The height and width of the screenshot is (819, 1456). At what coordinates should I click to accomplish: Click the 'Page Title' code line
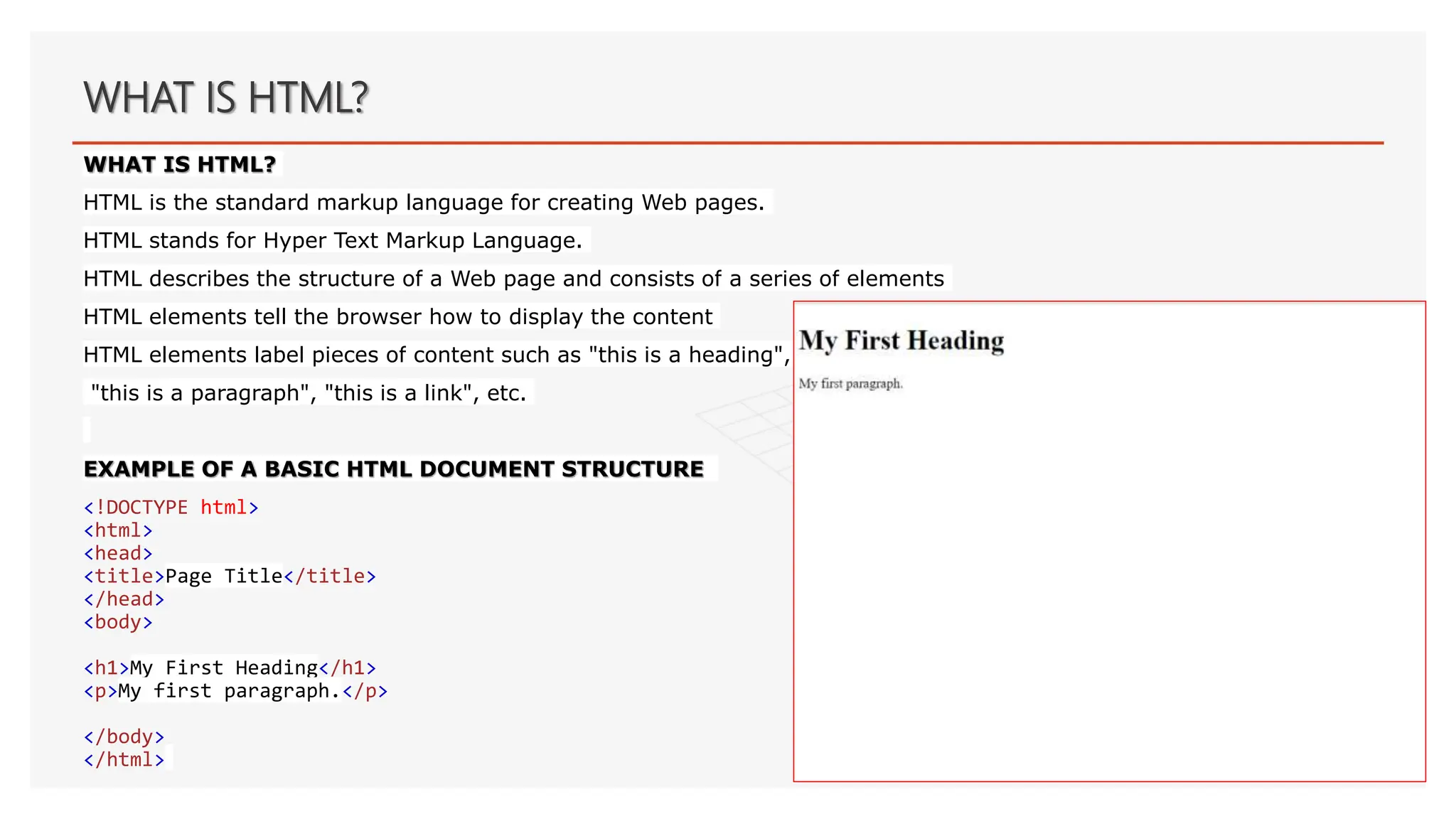pos(229,576)
